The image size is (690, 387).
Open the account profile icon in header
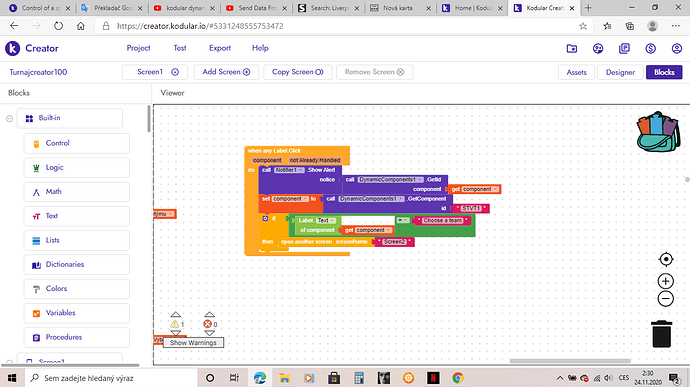pos(677,48)
